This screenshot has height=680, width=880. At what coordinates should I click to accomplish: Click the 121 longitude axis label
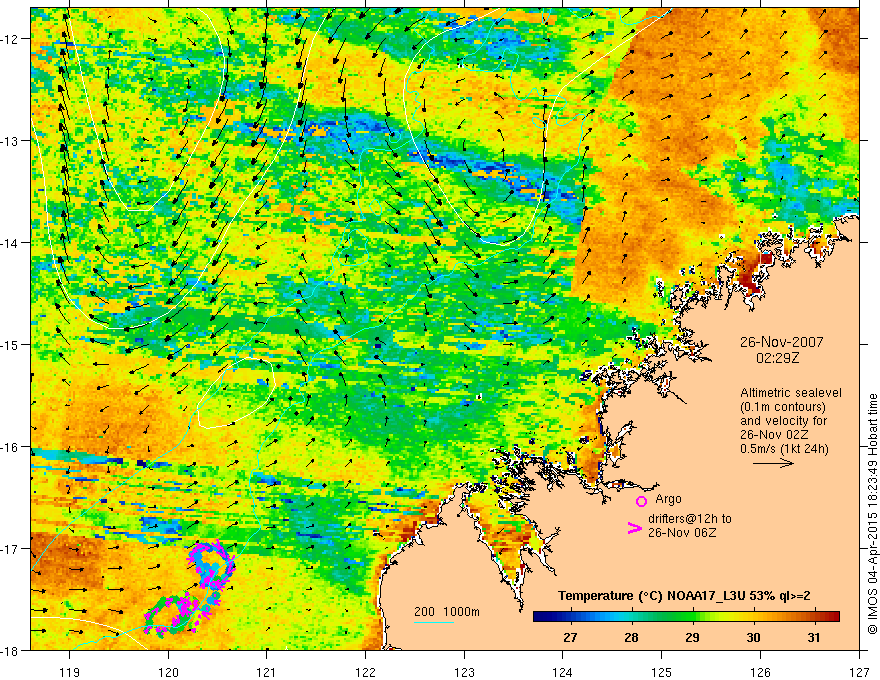click(x=267, y=672)
